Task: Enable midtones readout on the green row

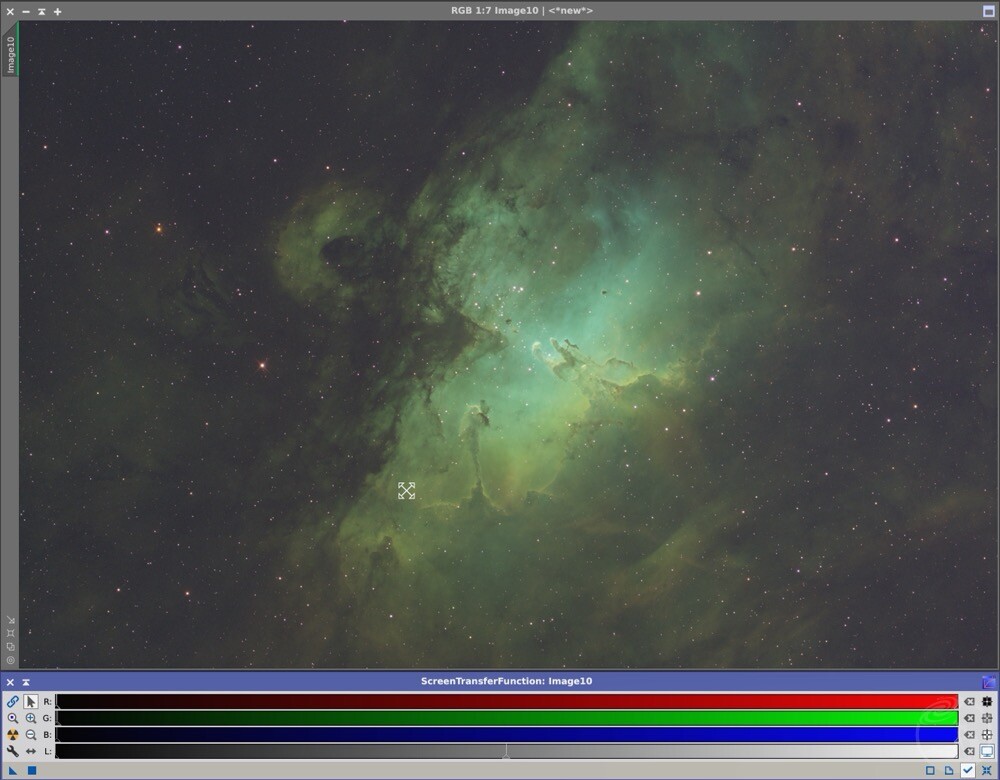Action: point(987,718)
